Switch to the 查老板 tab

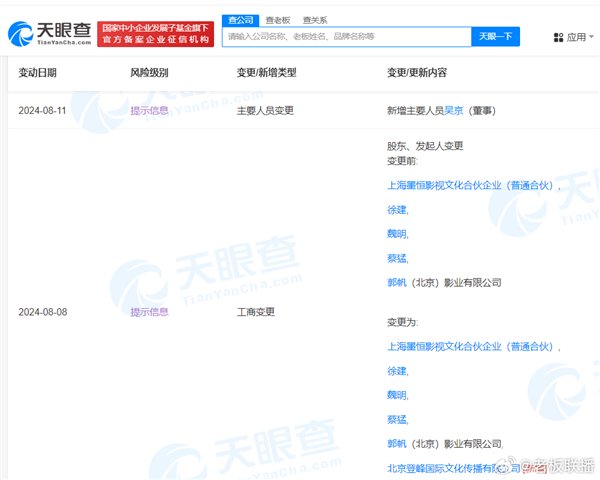tap(278, 20)
